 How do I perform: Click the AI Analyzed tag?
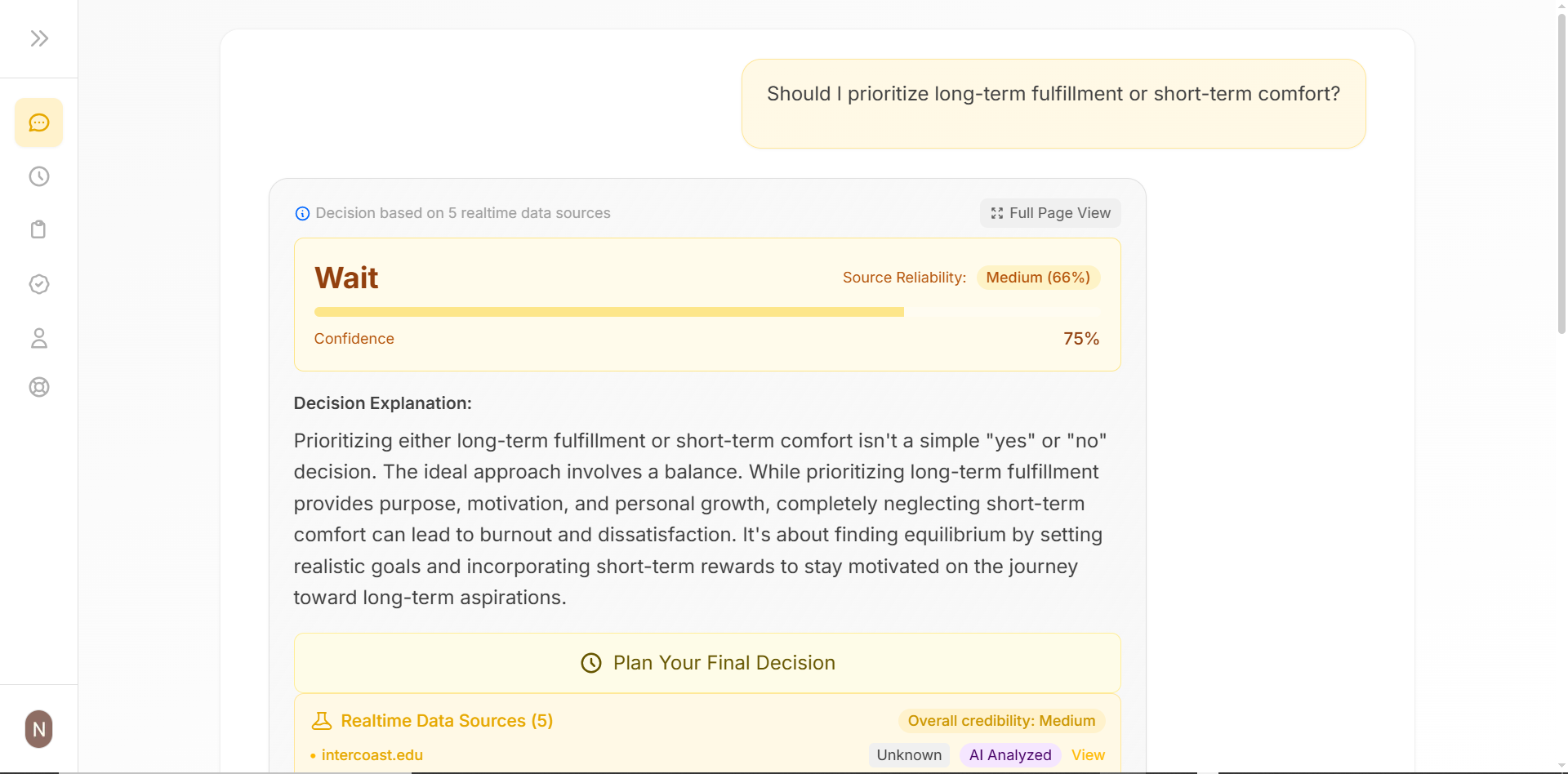pyautogui.click(x=1010, y=755)
